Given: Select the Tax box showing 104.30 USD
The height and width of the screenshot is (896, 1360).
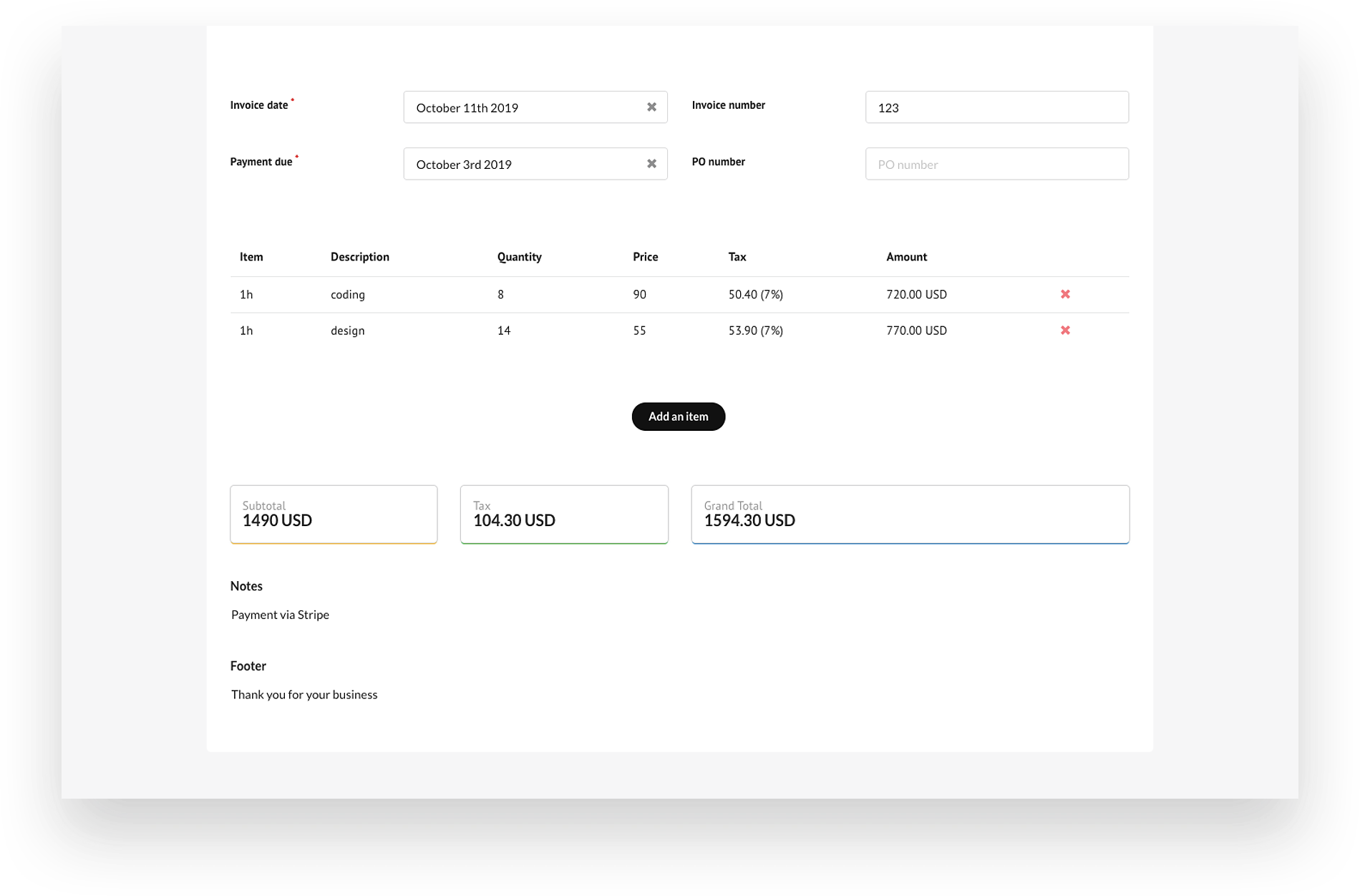Looking at the screenshot, I should (x=563, y=514).
